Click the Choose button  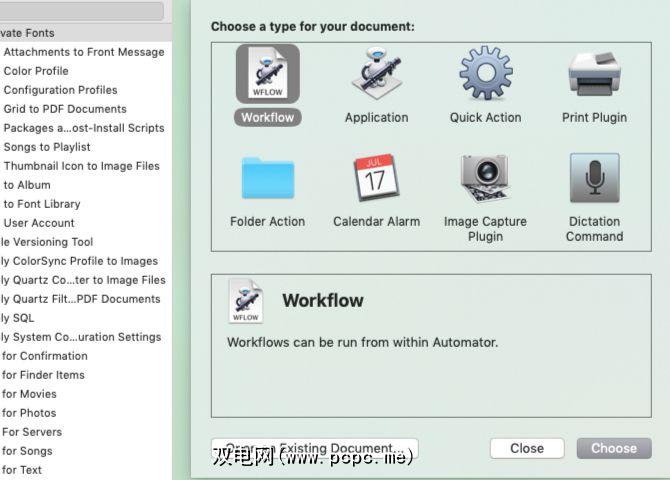pos(614,448)
